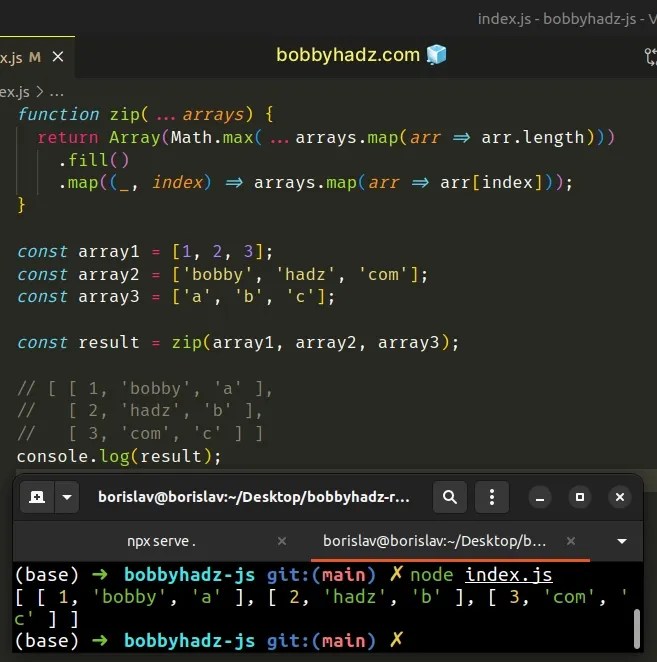Screen dimensions: 657x662
Task: Click the terminal title borislav@borislav:~/Desktop/bobbyhadz-r...
Action: (x=254, y=497)
